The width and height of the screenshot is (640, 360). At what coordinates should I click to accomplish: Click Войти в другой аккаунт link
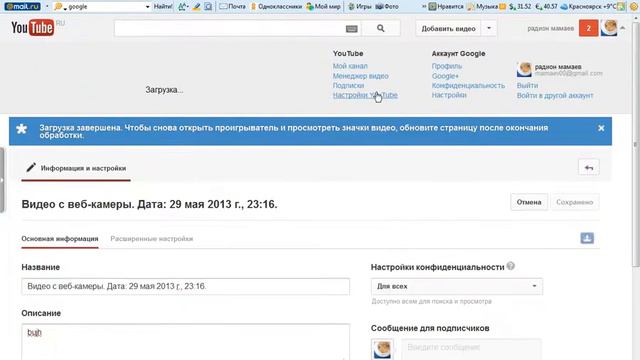click(555, 96)
